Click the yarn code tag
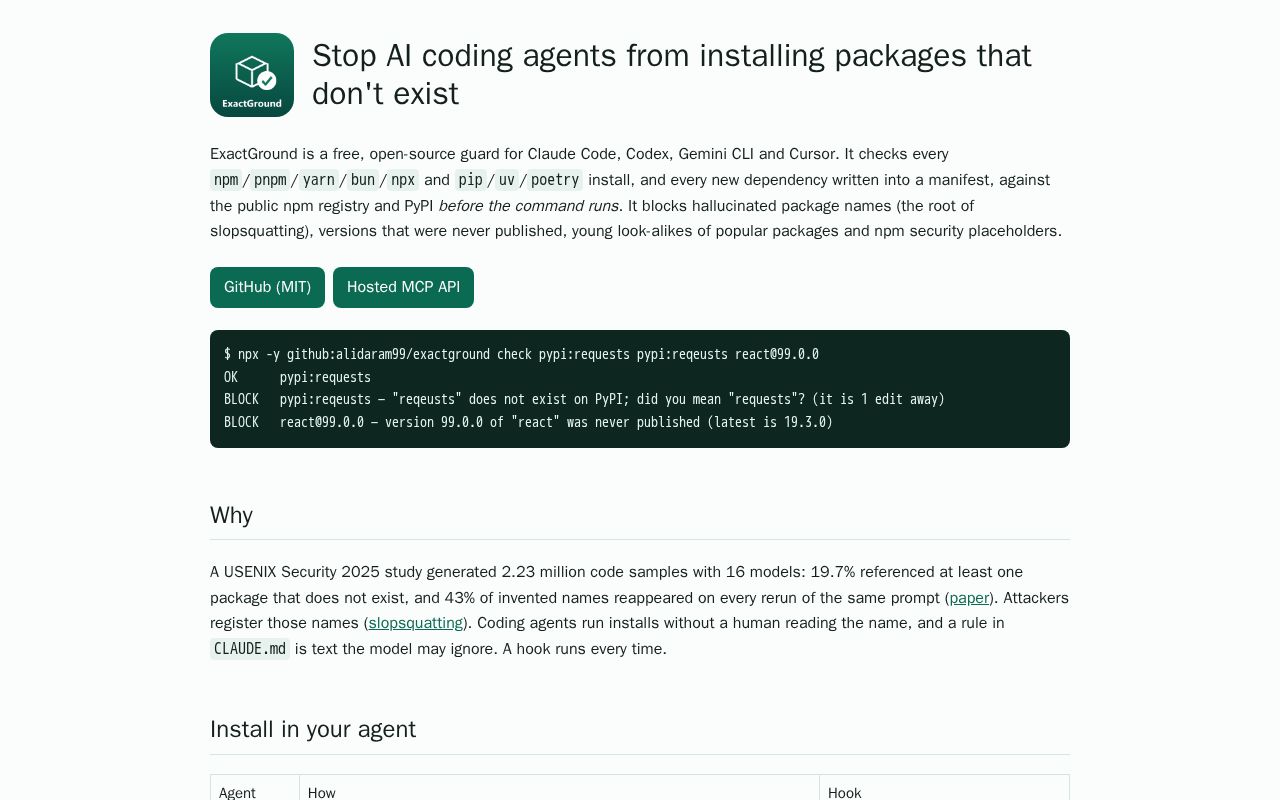Screen dimensions: 1280x800 318,180
